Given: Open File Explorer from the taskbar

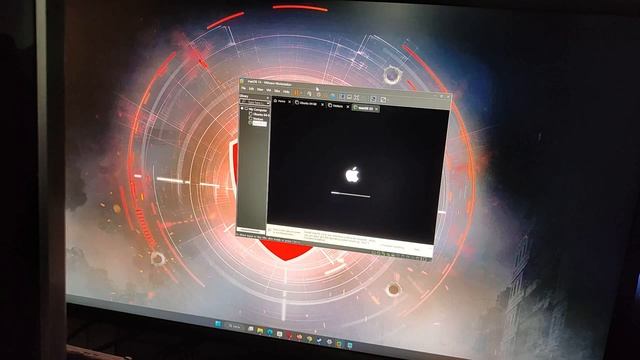Looking at the screenshot, I should pyautogui.click(x=260, y=331).
